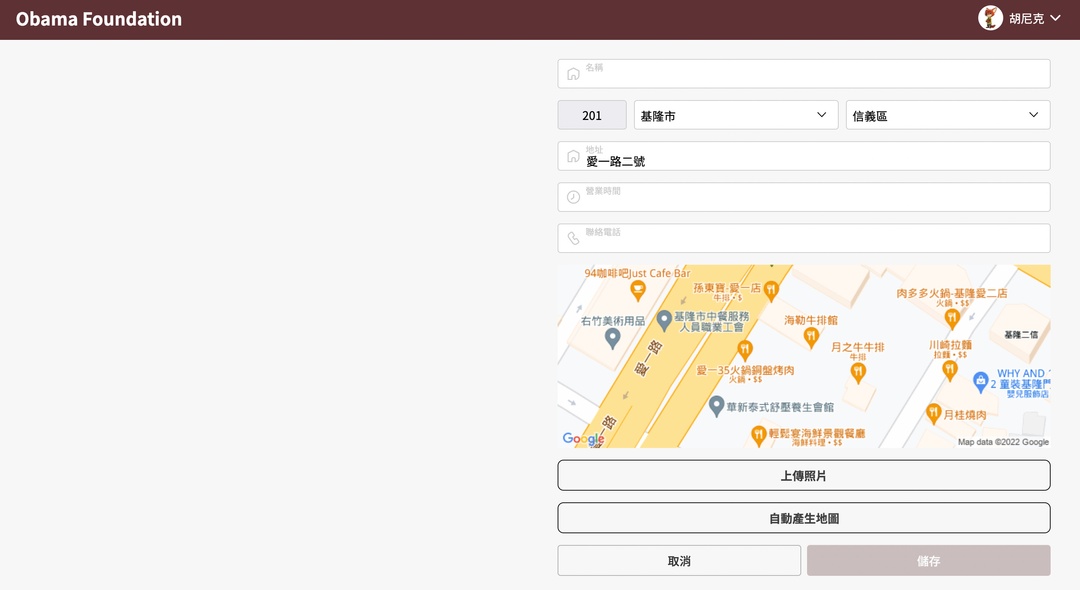Click the home icon in address field
Screen dimensions: 1080x590
tap(573, 156)
